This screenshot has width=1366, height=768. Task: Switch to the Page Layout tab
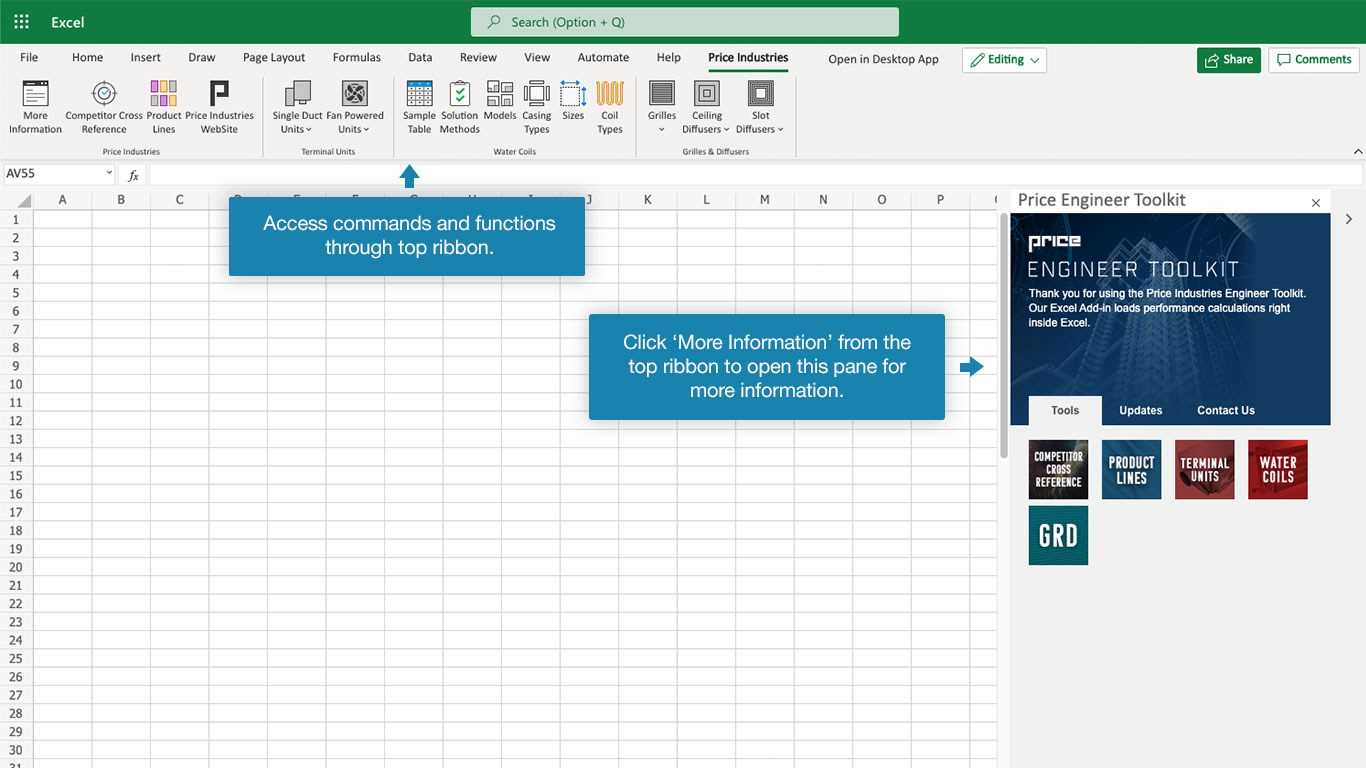[274, 58]
